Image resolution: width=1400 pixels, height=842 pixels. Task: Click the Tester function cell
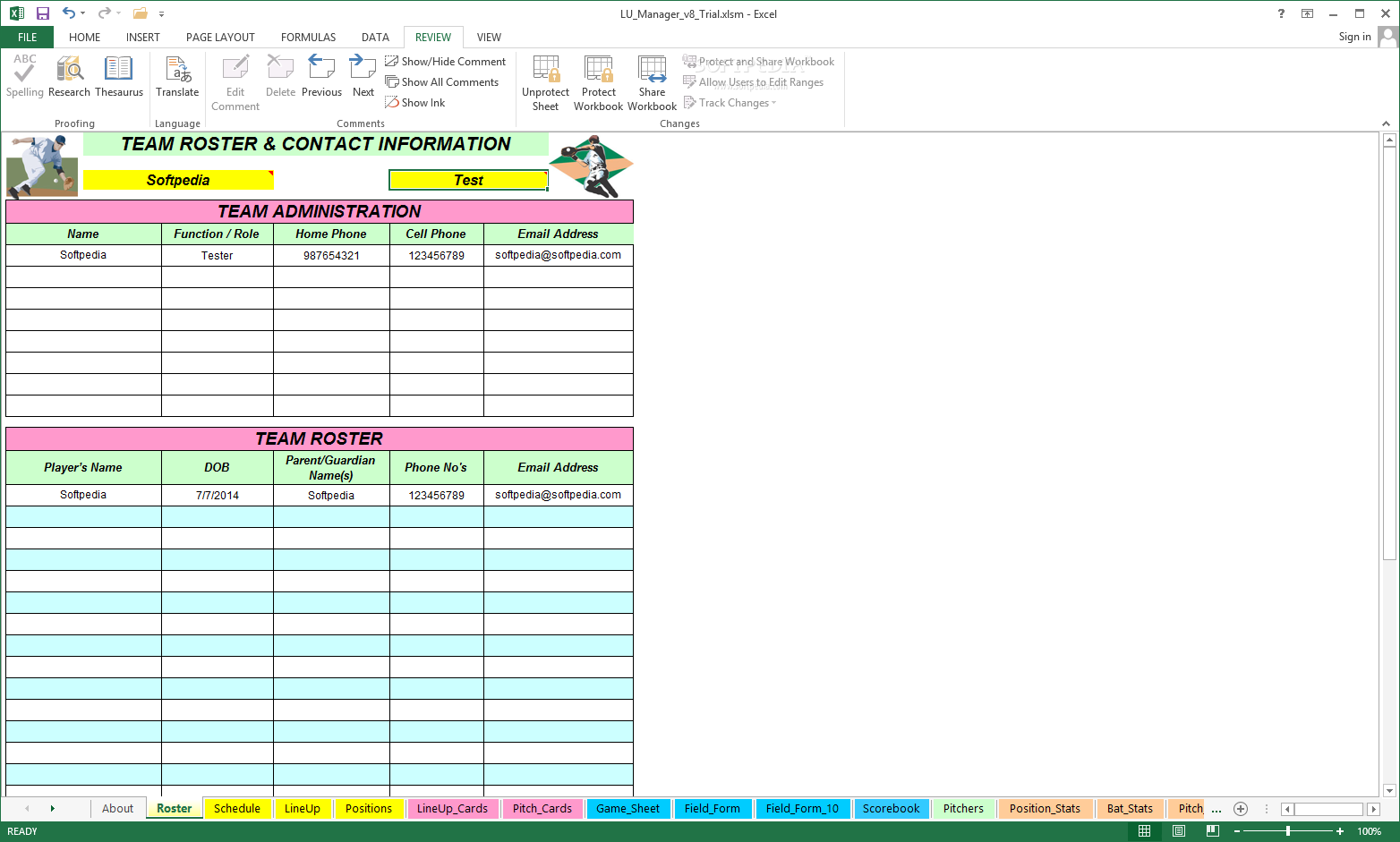tap(217, 255)
